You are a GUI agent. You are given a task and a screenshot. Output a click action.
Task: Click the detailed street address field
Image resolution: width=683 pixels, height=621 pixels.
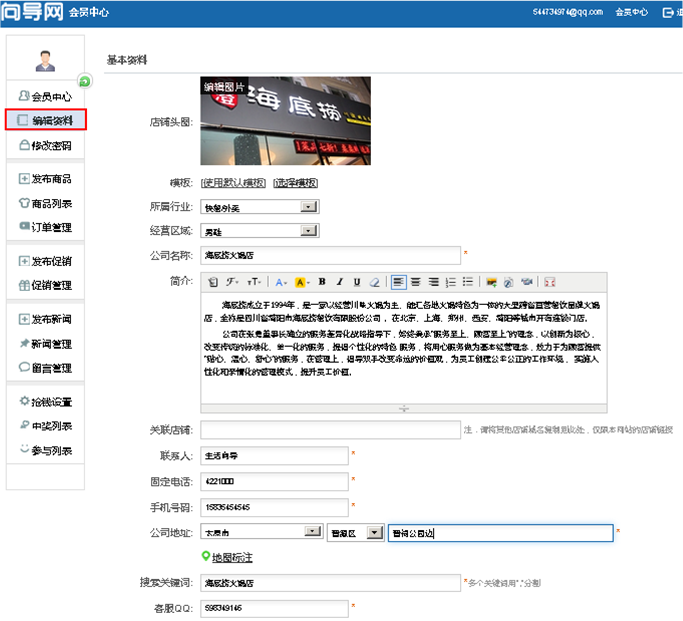[500, 533]
